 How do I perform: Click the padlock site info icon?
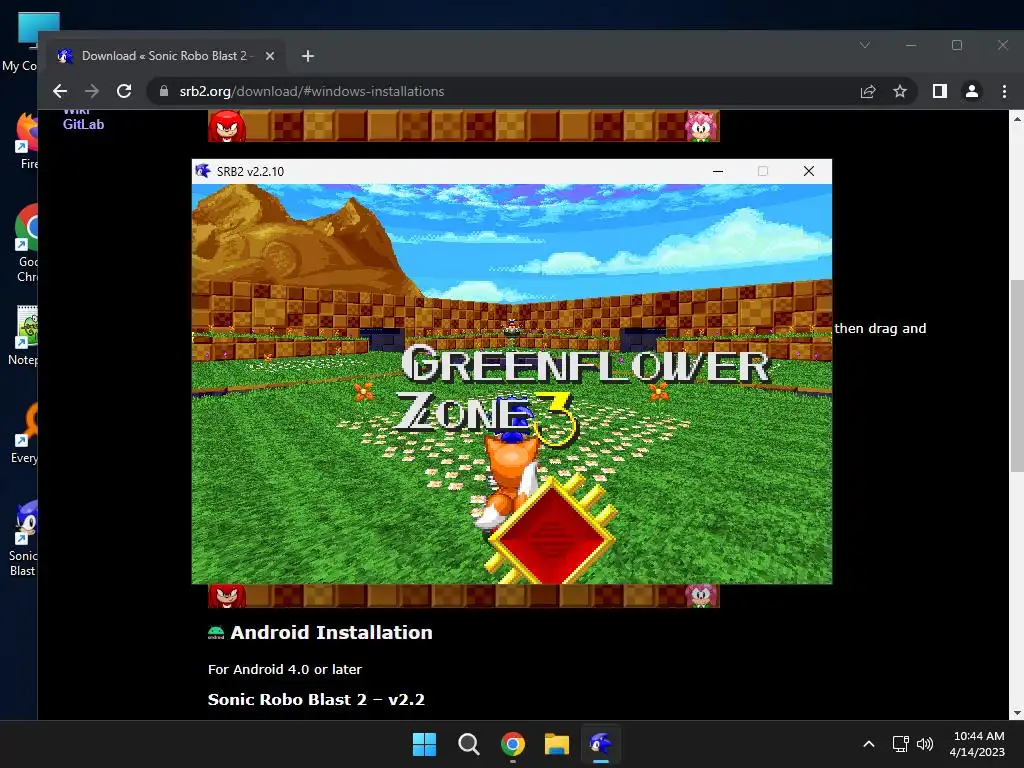[164, 91]
